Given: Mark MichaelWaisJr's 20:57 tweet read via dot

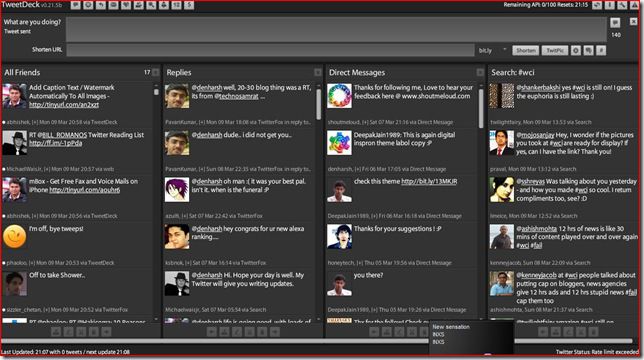Looking at the screenshot, I should coord(4,169).
